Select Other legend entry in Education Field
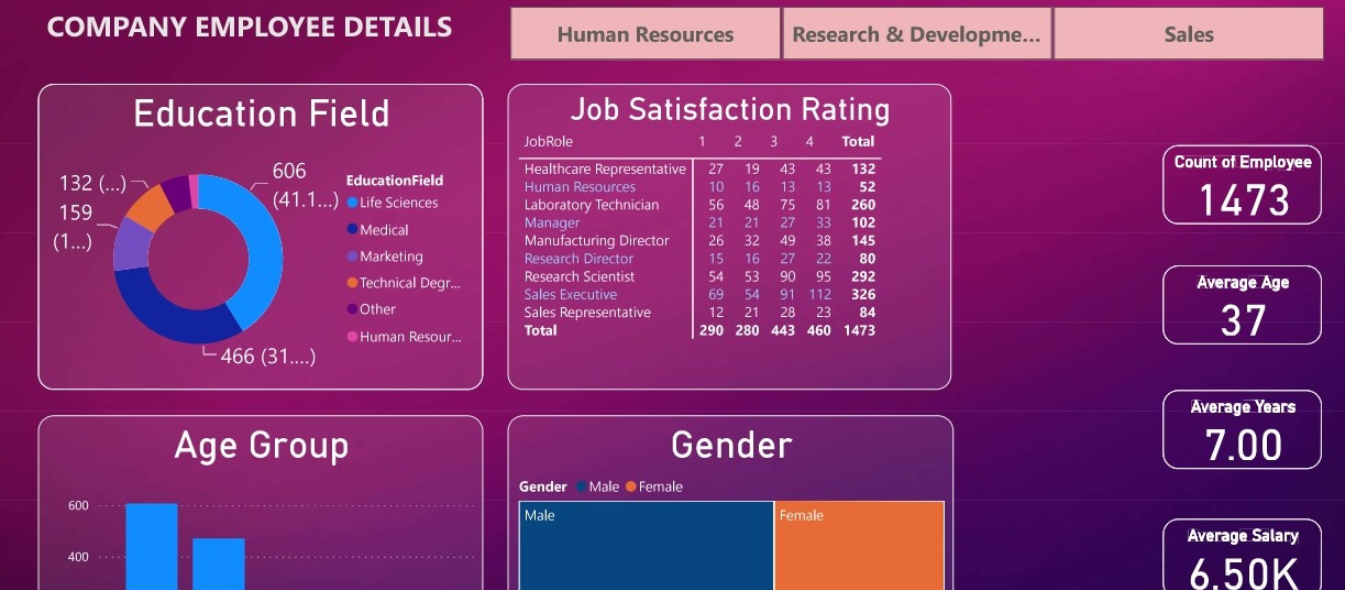 (x=371, y=309)
